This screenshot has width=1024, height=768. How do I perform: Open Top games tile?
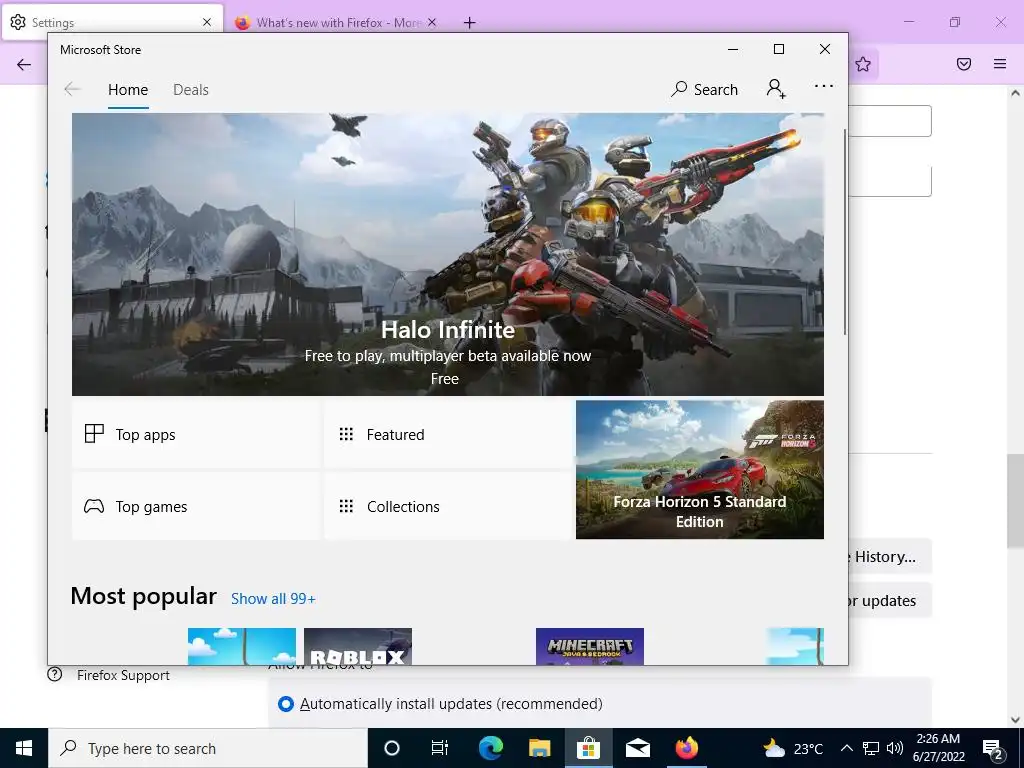click(195, 506)
